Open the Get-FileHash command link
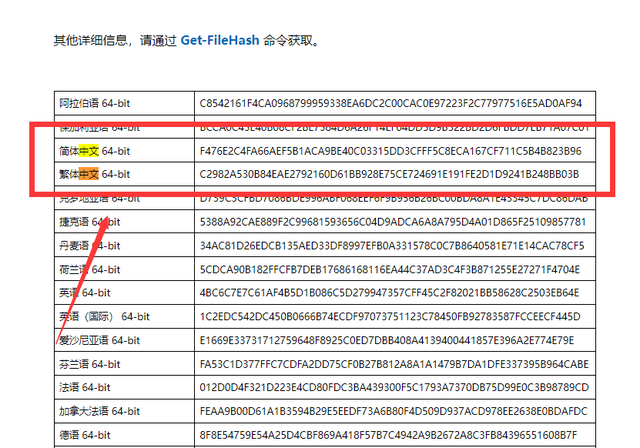This screenshot has height=448, width=640. coord(220,40)
